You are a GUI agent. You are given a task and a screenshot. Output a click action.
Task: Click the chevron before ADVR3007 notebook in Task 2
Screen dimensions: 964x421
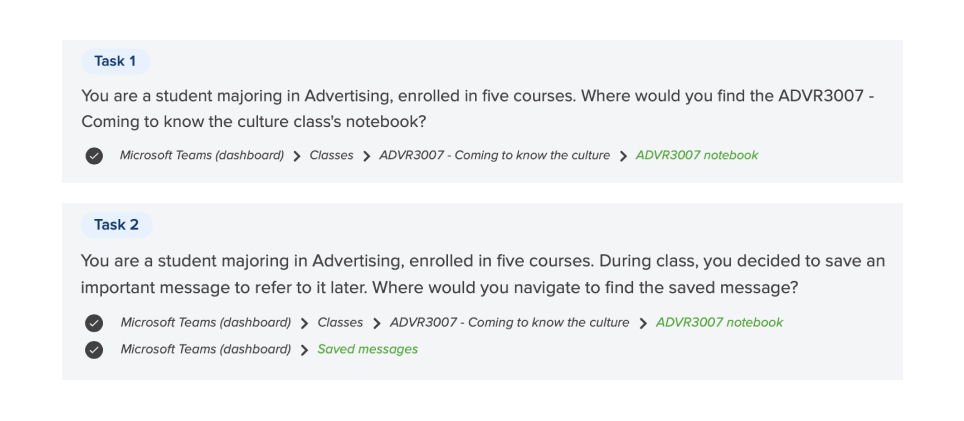pyautogui.click(x=643, y=323)
